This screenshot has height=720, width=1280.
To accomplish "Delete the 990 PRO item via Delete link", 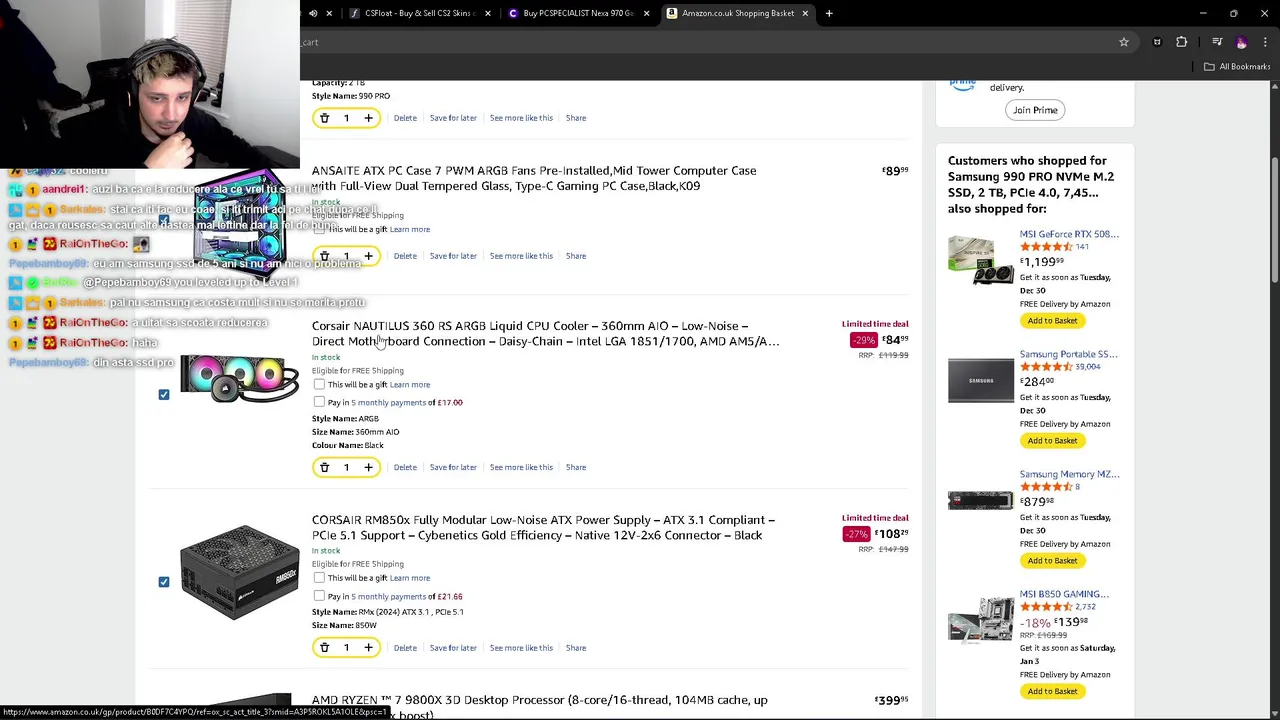I will pyautogui.click(x=405, y=118).
